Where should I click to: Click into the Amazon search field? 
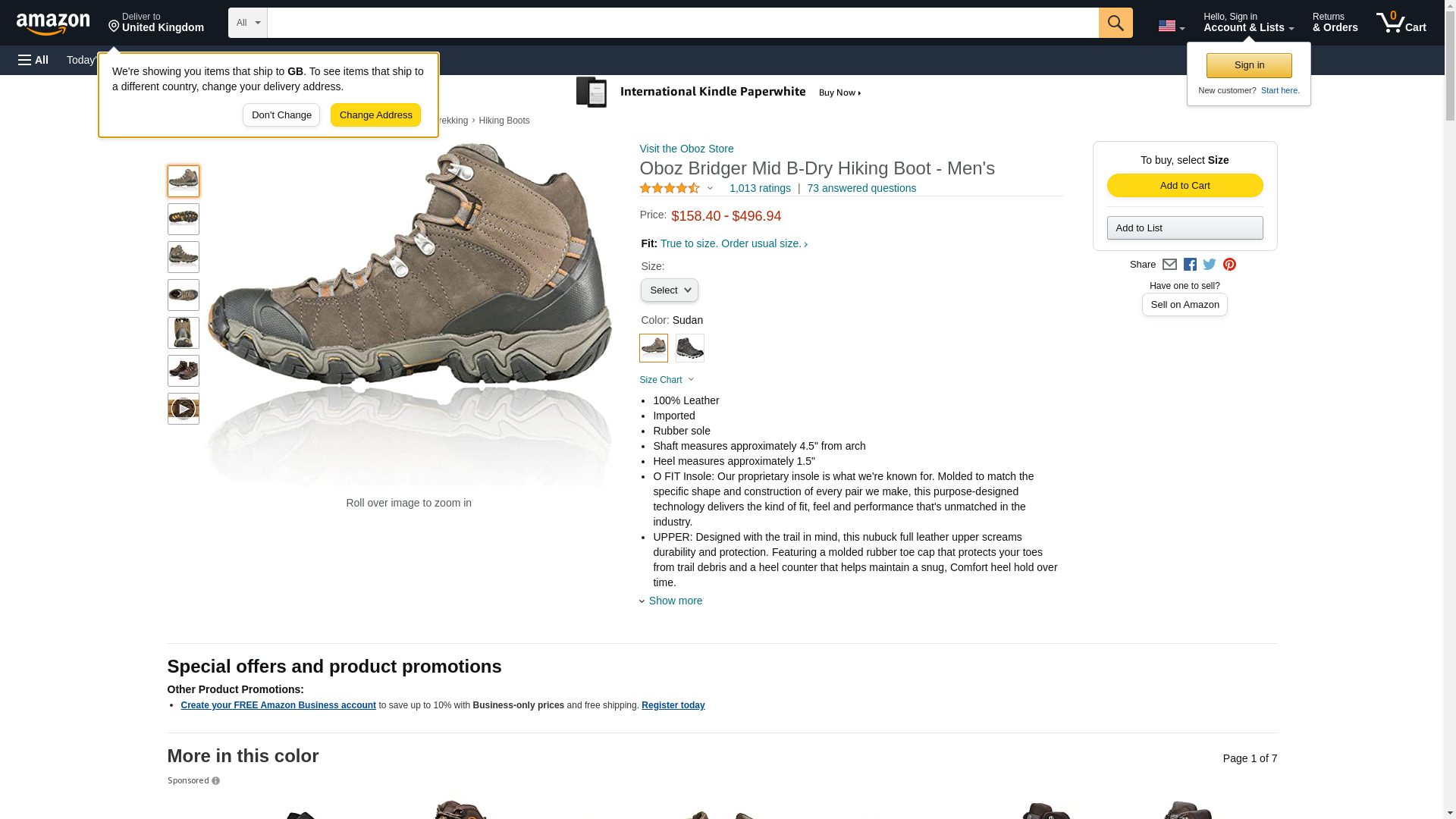pyautogui.click(x=682, y=23)
